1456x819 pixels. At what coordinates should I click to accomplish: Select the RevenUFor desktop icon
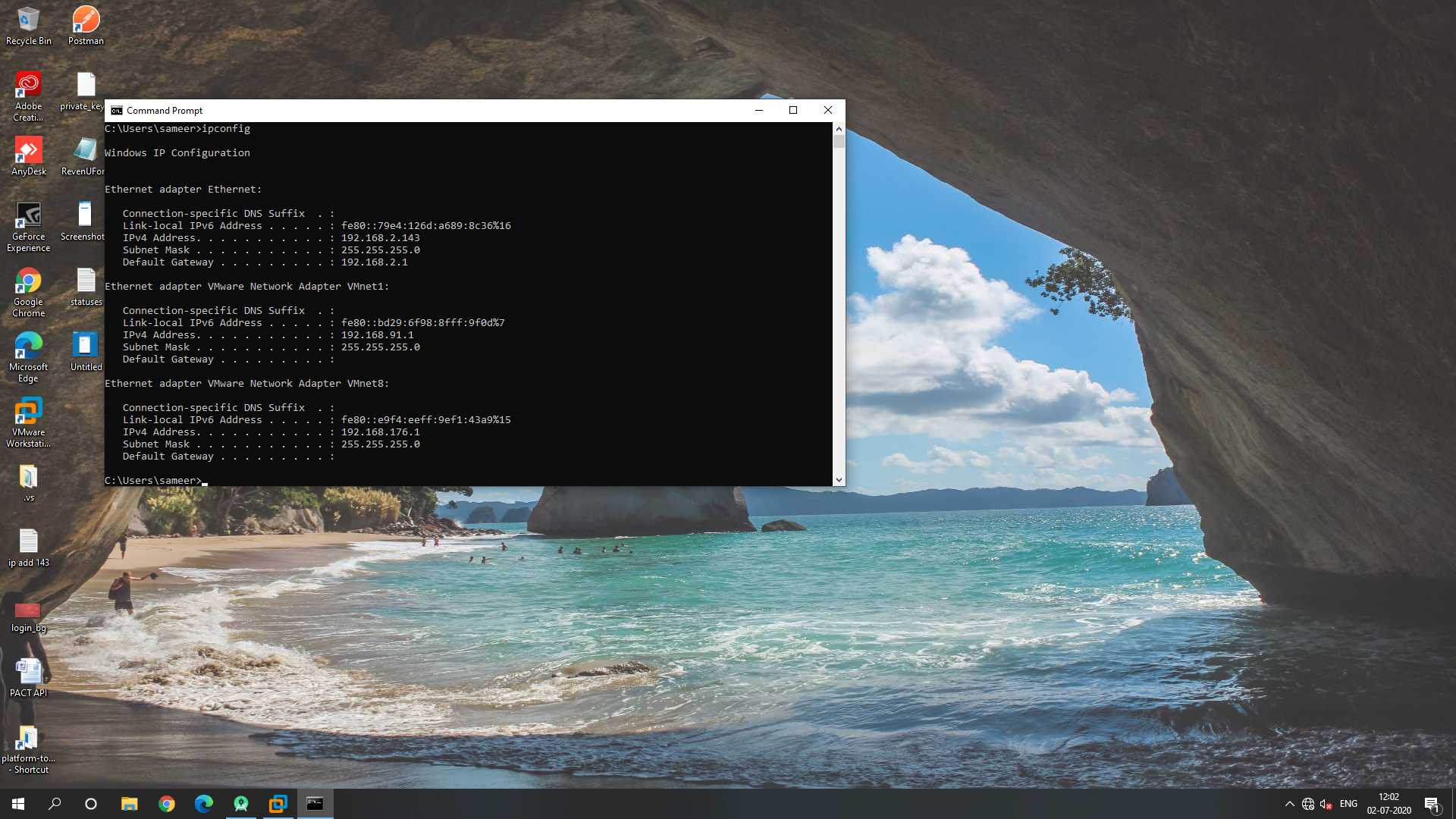coord(83,156)
